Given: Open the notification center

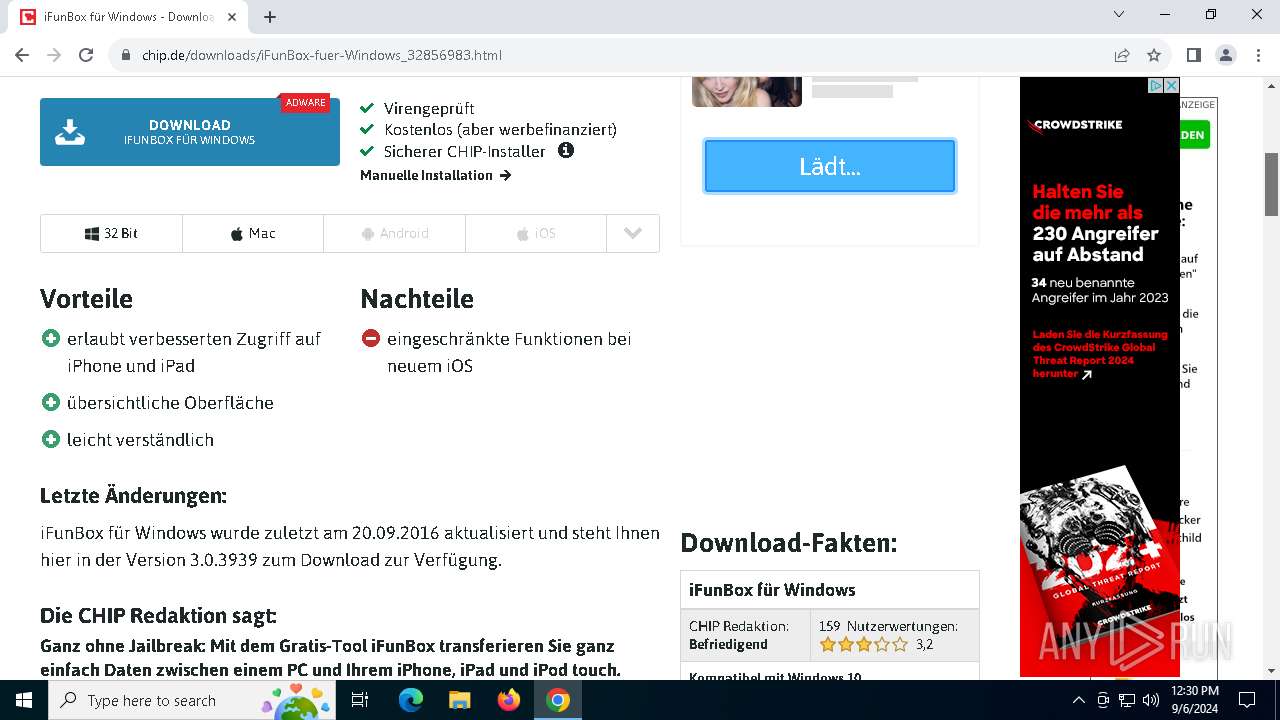Looking at the screenshot, I should (1247, 700).
